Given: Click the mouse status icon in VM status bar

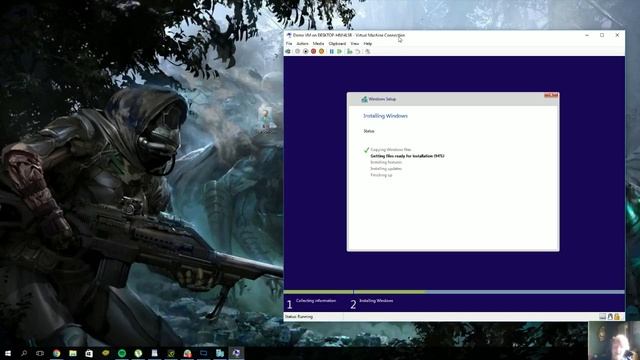Looking at the screenshot, I should [x=610, y=317].
